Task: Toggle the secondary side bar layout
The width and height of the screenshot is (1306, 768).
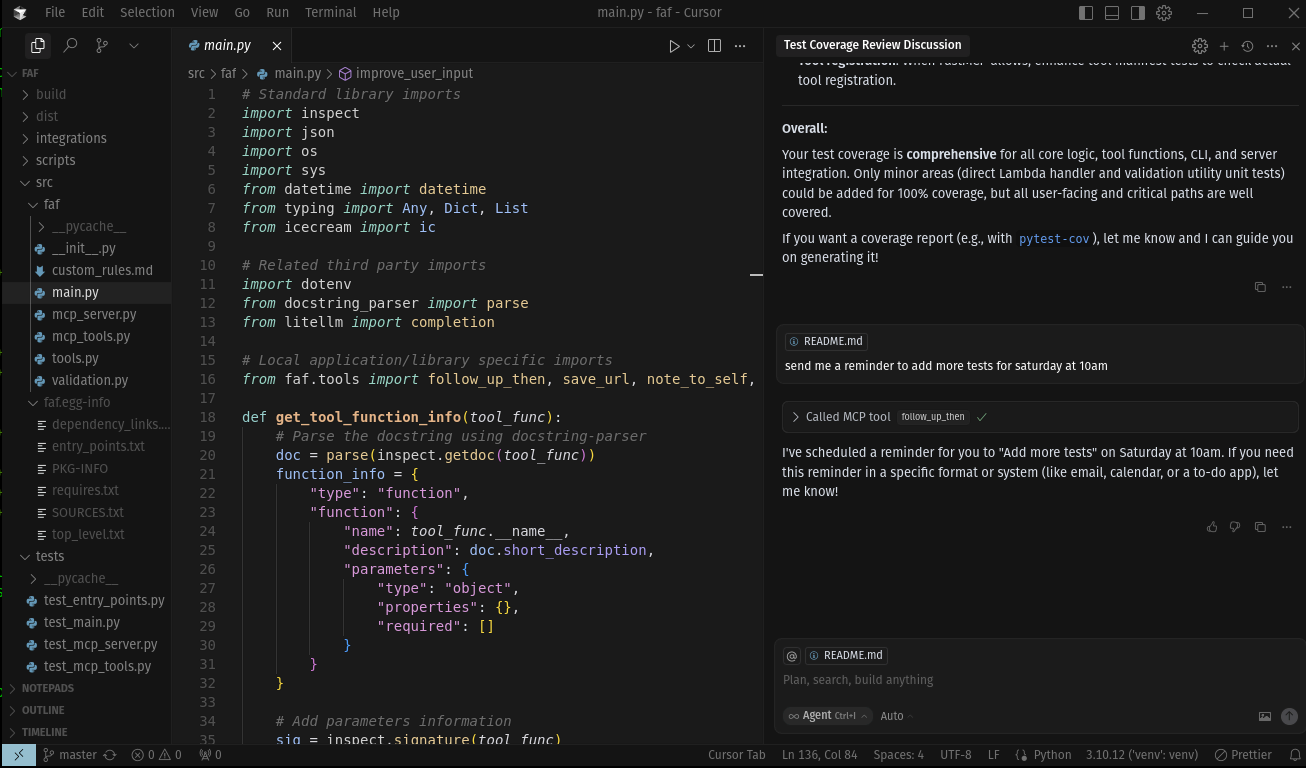Action: pos(1138,13)
